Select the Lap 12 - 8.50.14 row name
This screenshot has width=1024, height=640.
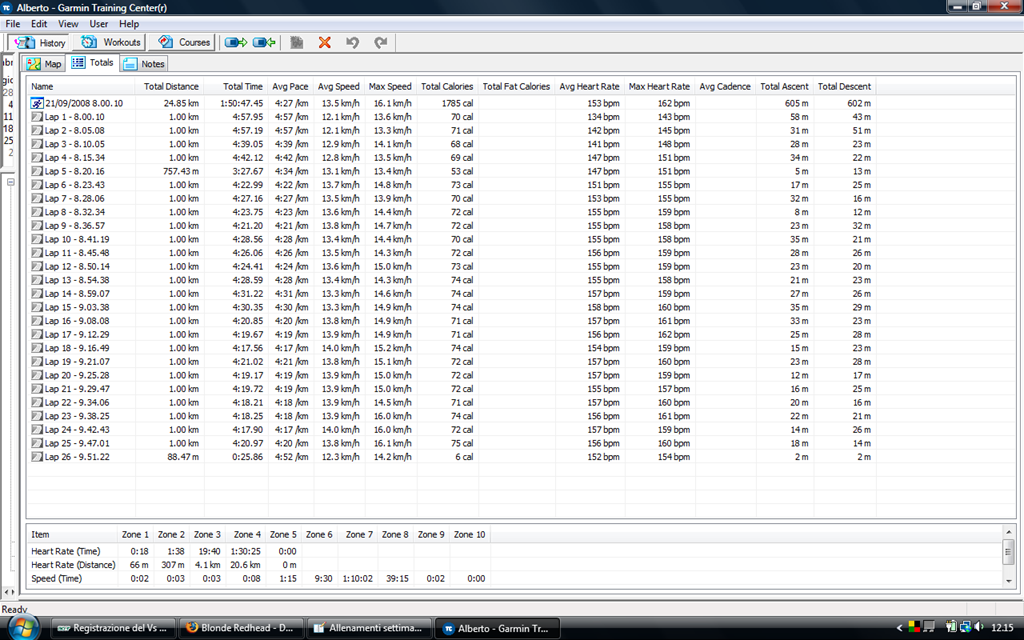tap(77, 266)
